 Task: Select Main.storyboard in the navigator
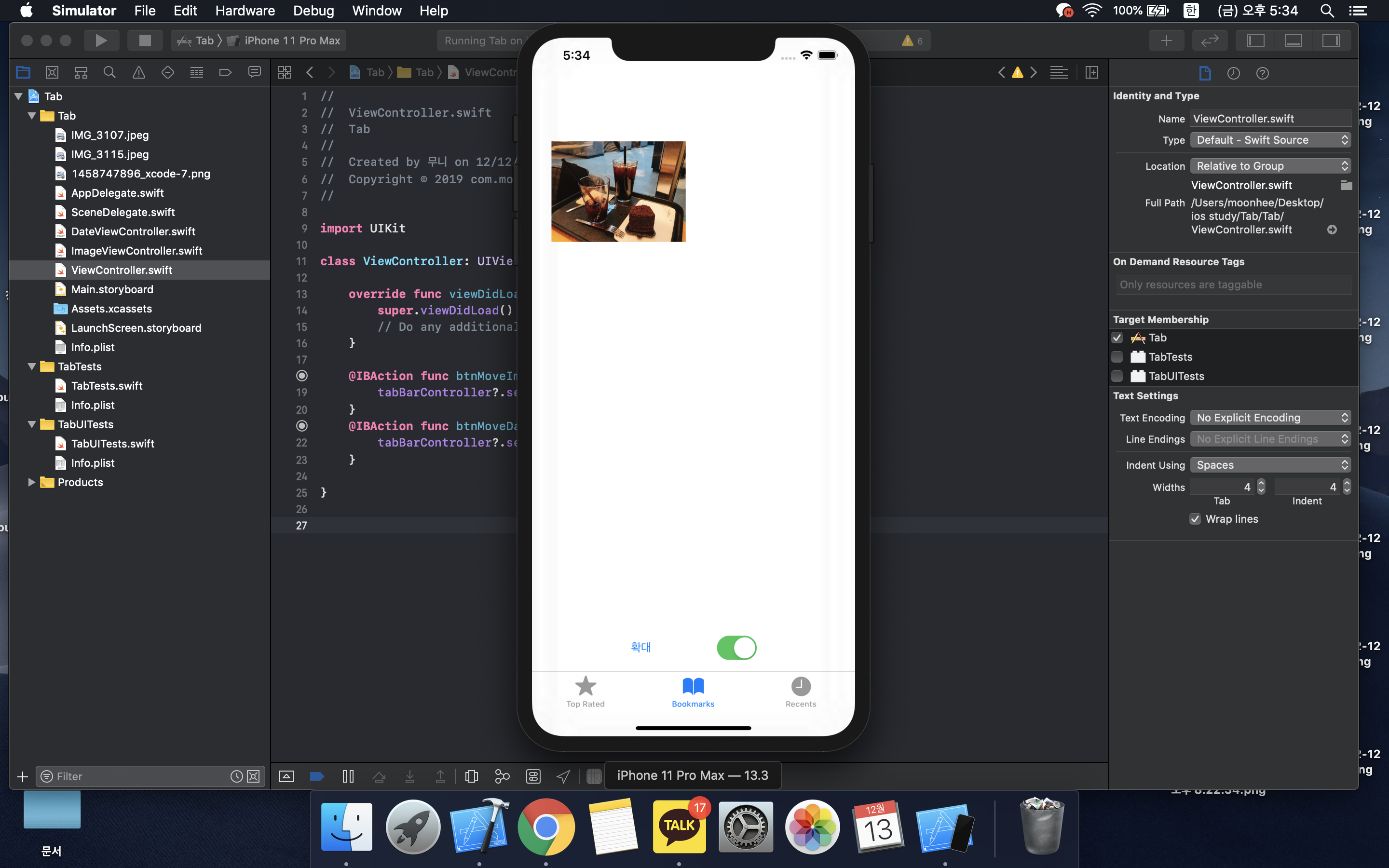pos(112,289)
